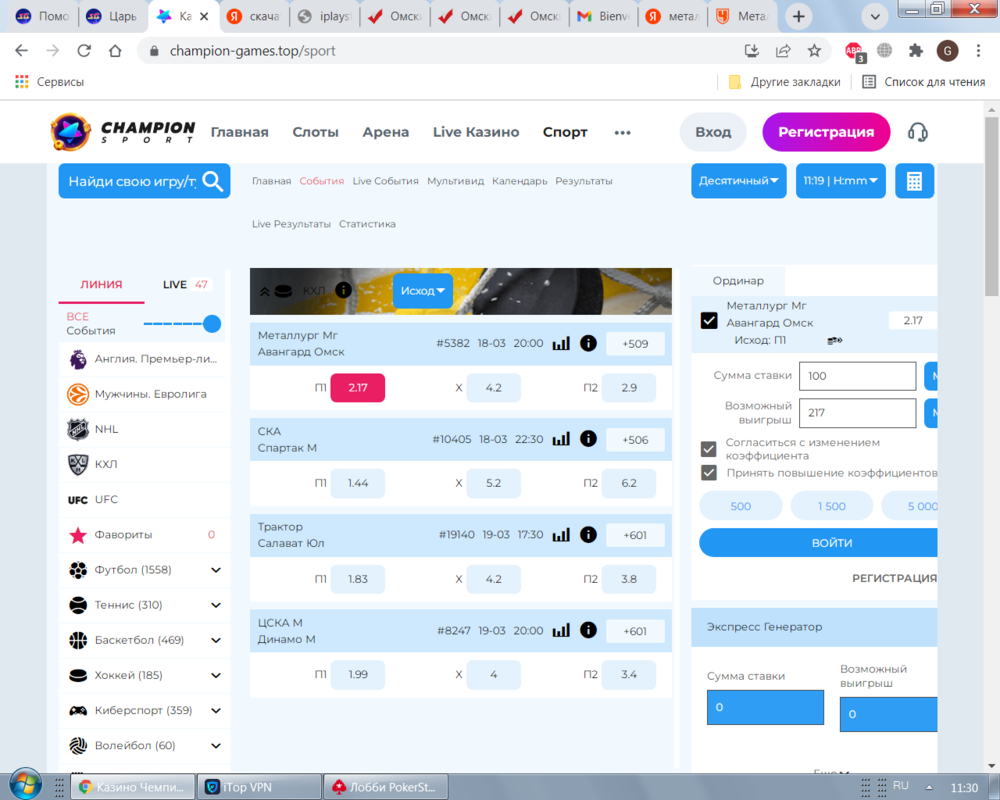Click Сумма ставки field with 100
This screenshot has width=1000, height=800.
(x=857, y=376)
